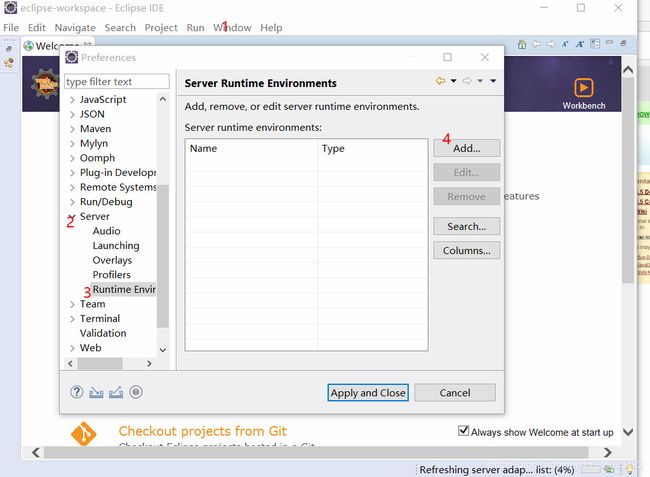
Task: Select the Validation preferences item
Action: [103, 333]
